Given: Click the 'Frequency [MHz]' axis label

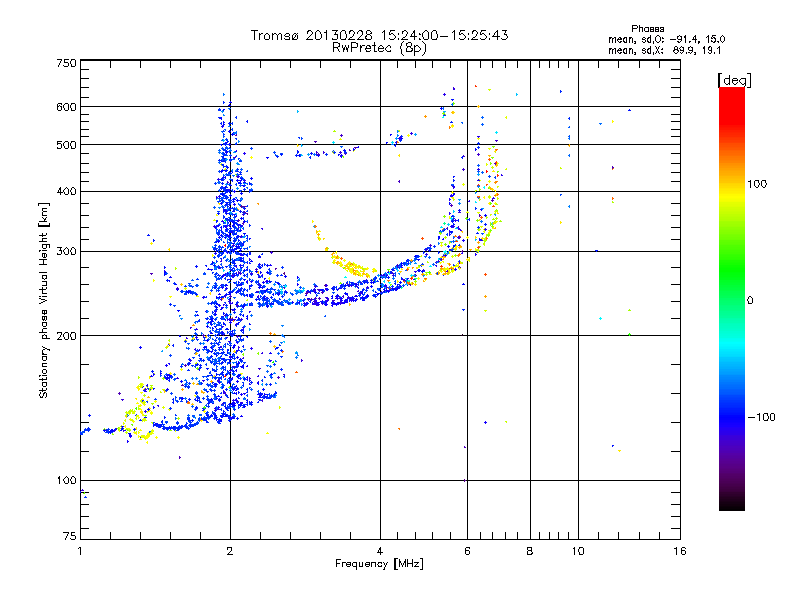Looking at the screenshot, I should [x=379, y=564].
